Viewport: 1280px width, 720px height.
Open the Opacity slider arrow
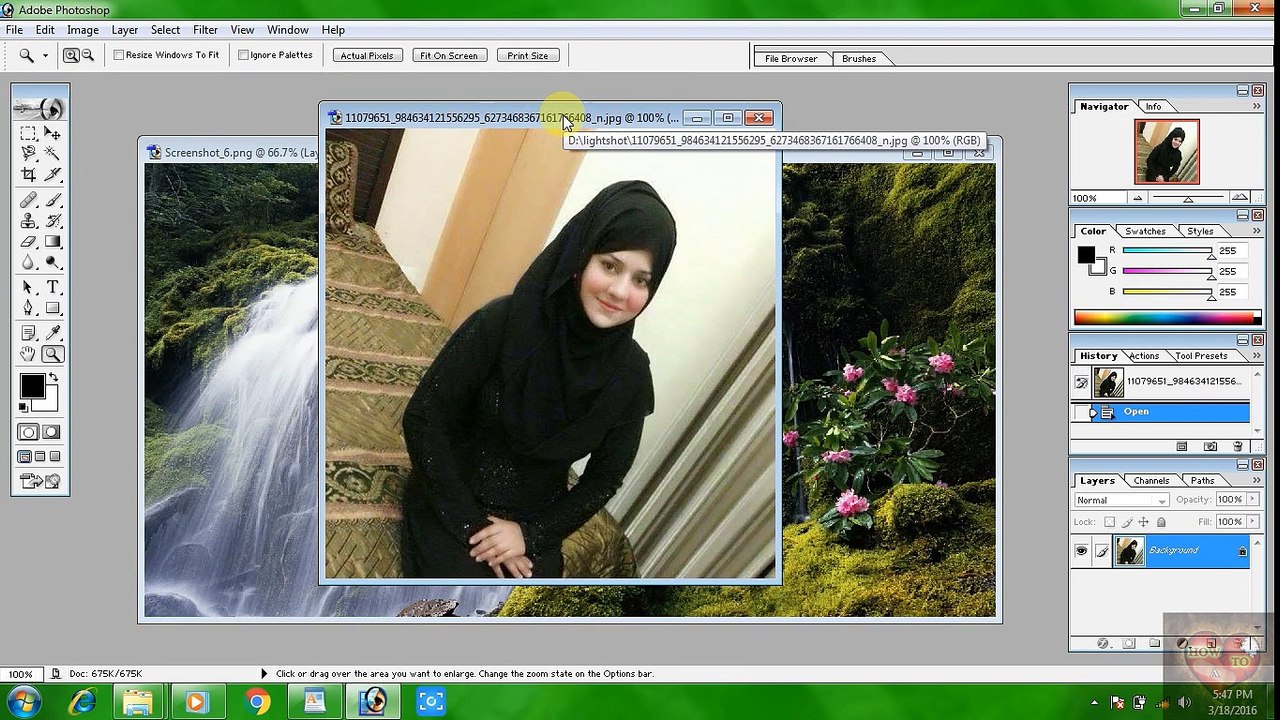tap(1251, 500)
